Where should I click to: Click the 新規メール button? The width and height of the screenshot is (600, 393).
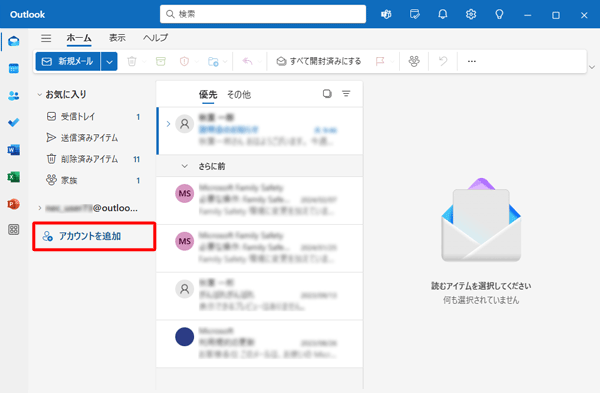coord(68,62)
